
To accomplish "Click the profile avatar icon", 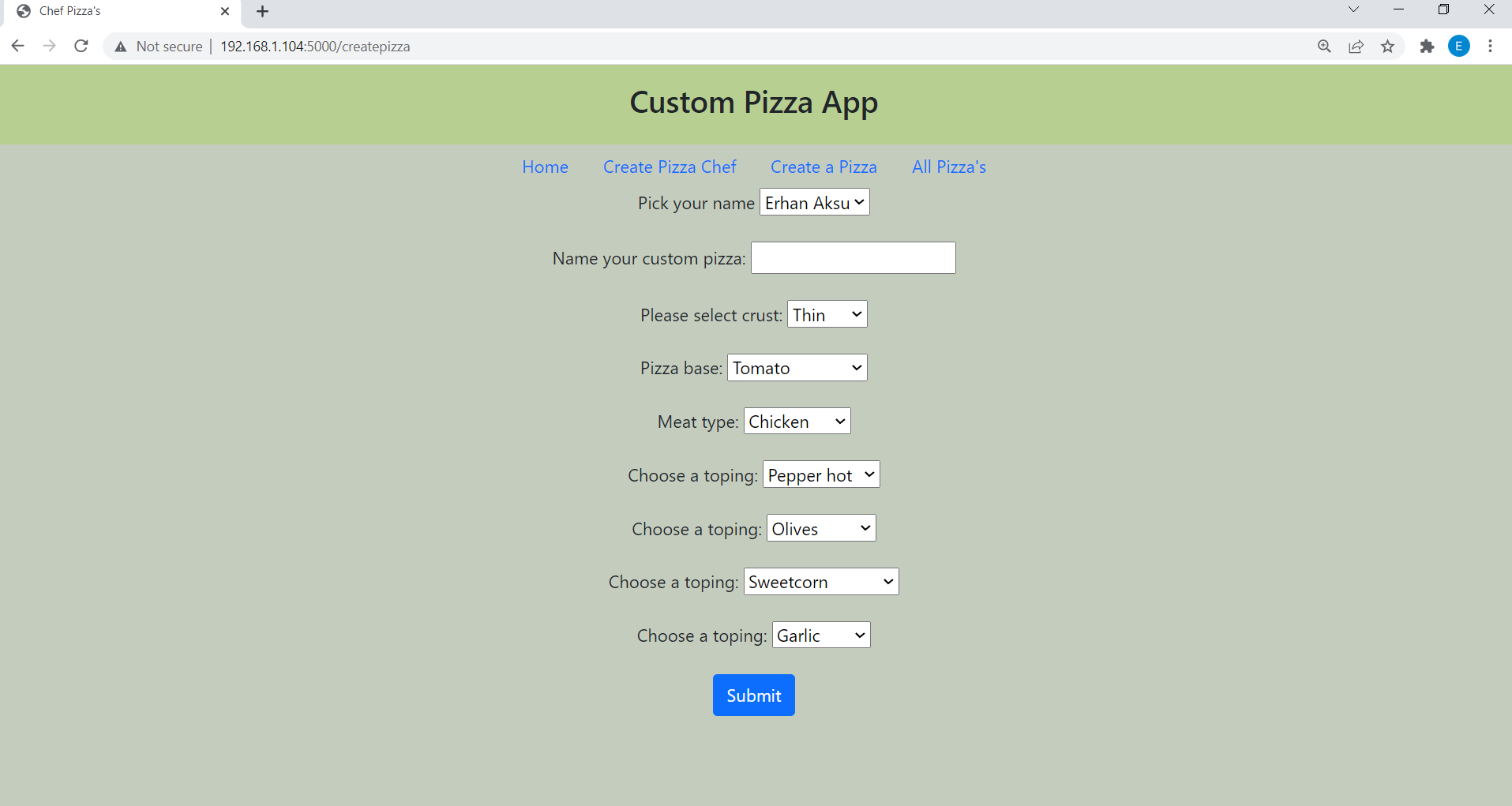I will coord(1458,46).
